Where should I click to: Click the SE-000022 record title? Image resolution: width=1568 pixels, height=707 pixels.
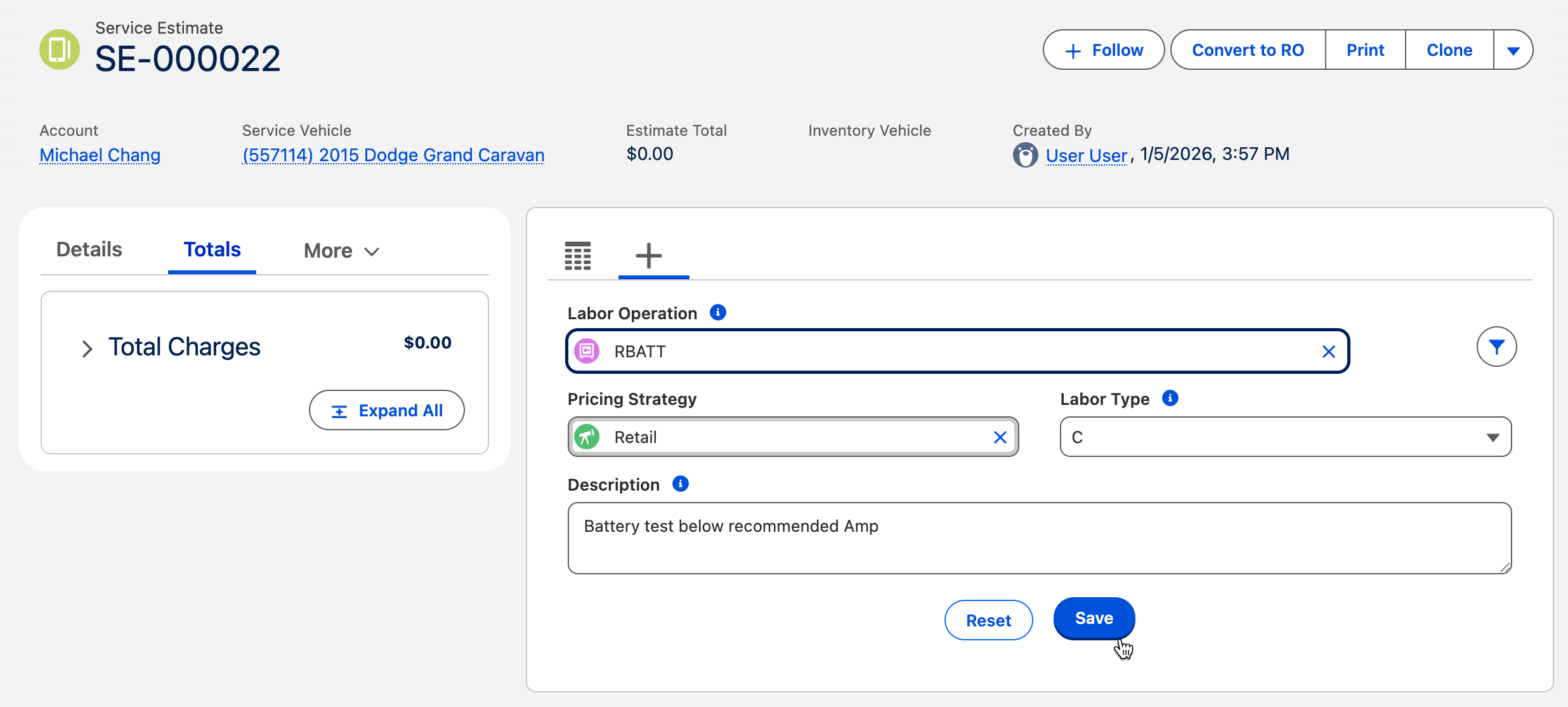pyautogui.click(x=188, y=58)
